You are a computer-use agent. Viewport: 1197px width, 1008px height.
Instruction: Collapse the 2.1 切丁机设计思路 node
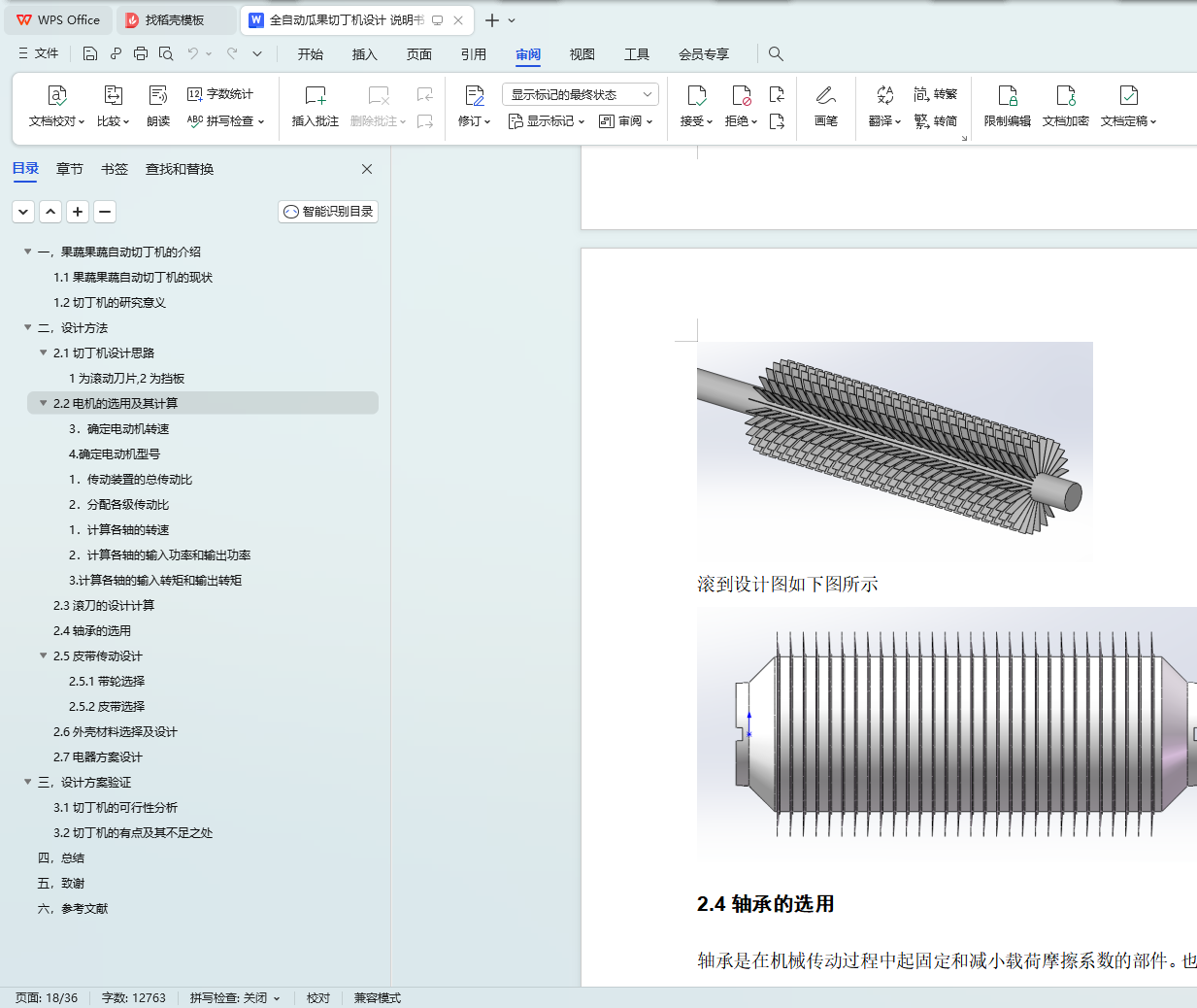coord(44,353)
